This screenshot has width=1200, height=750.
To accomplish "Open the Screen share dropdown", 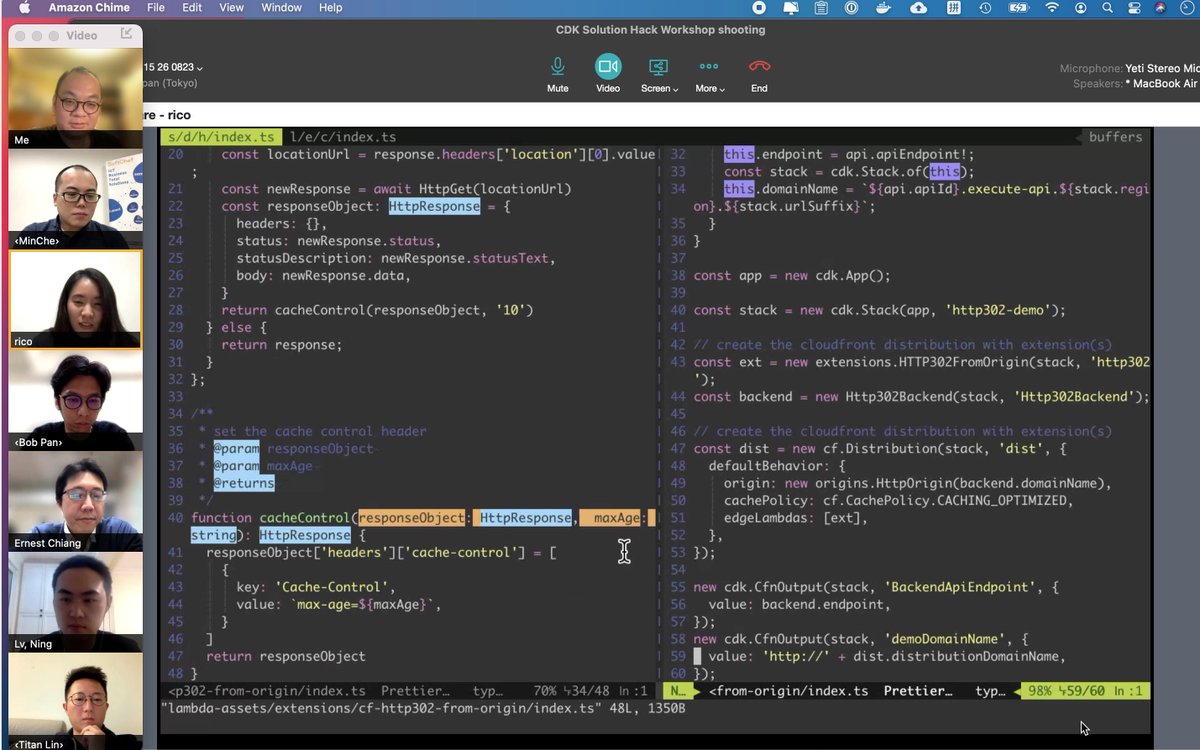I will pos(659,74).
